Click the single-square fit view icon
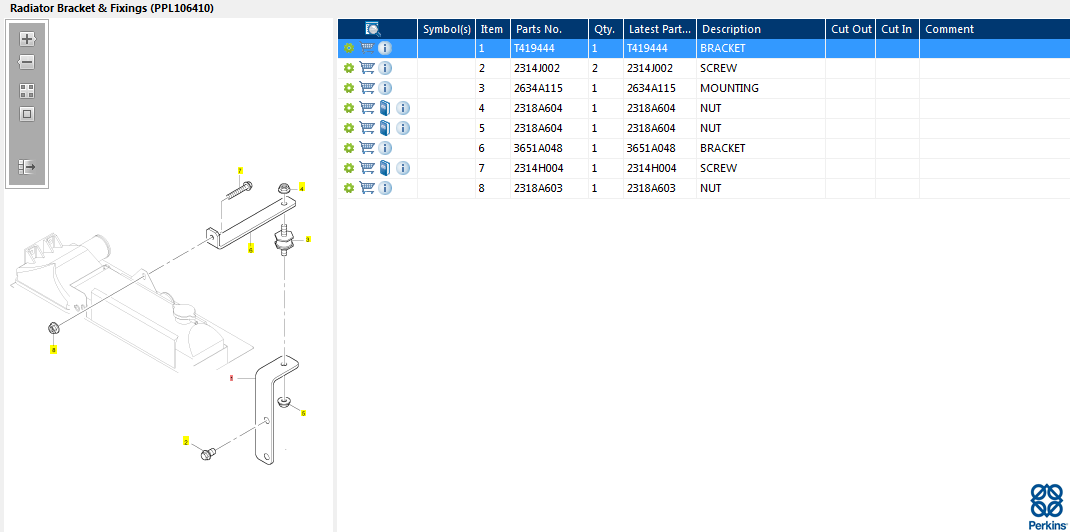This screenshot has height=532, width=1070. click(27, 113)
